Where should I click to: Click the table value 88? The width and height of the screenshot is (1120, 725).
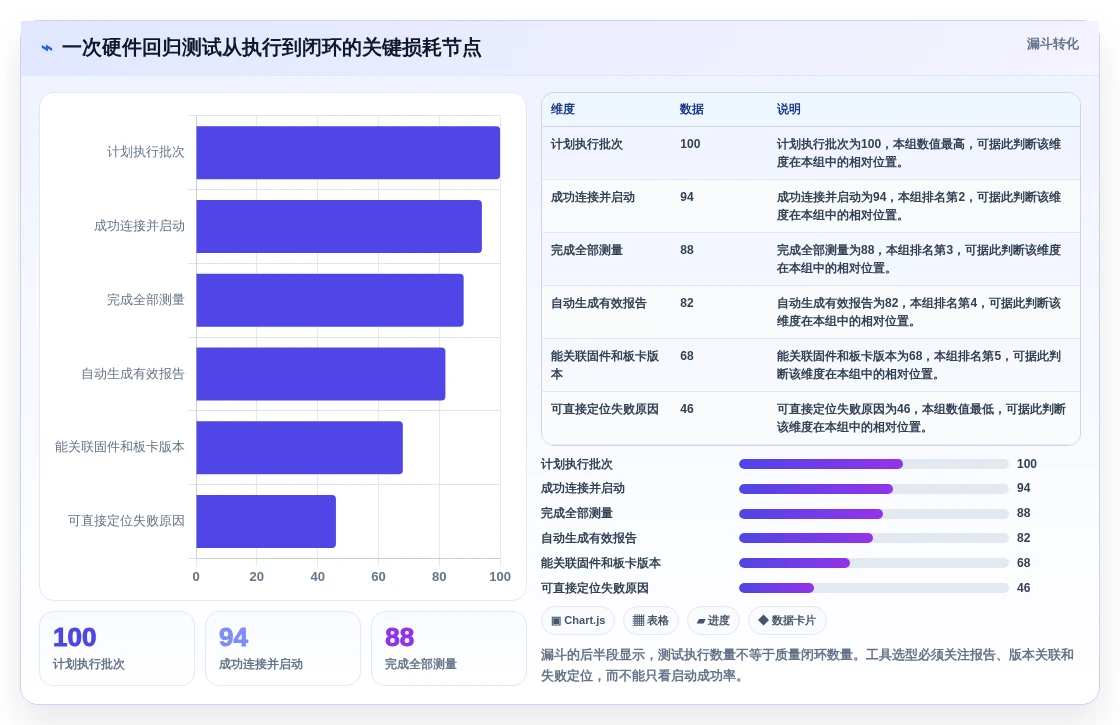click(x=686, y=250)
